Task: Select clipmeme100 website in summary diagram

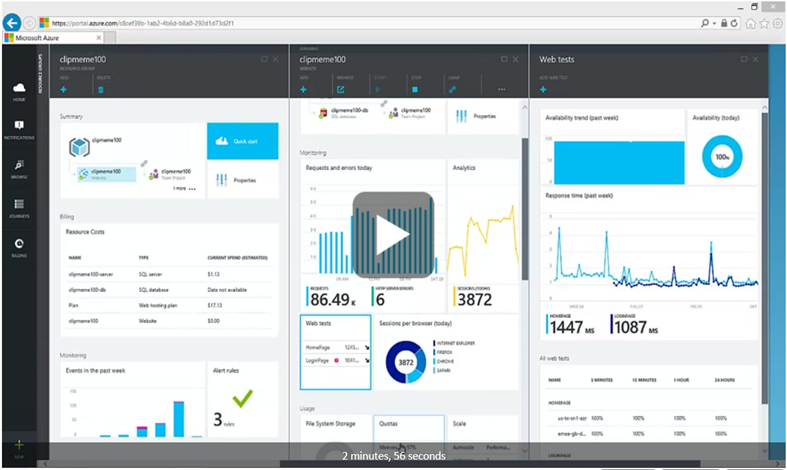Action: [x=106, y=174]
